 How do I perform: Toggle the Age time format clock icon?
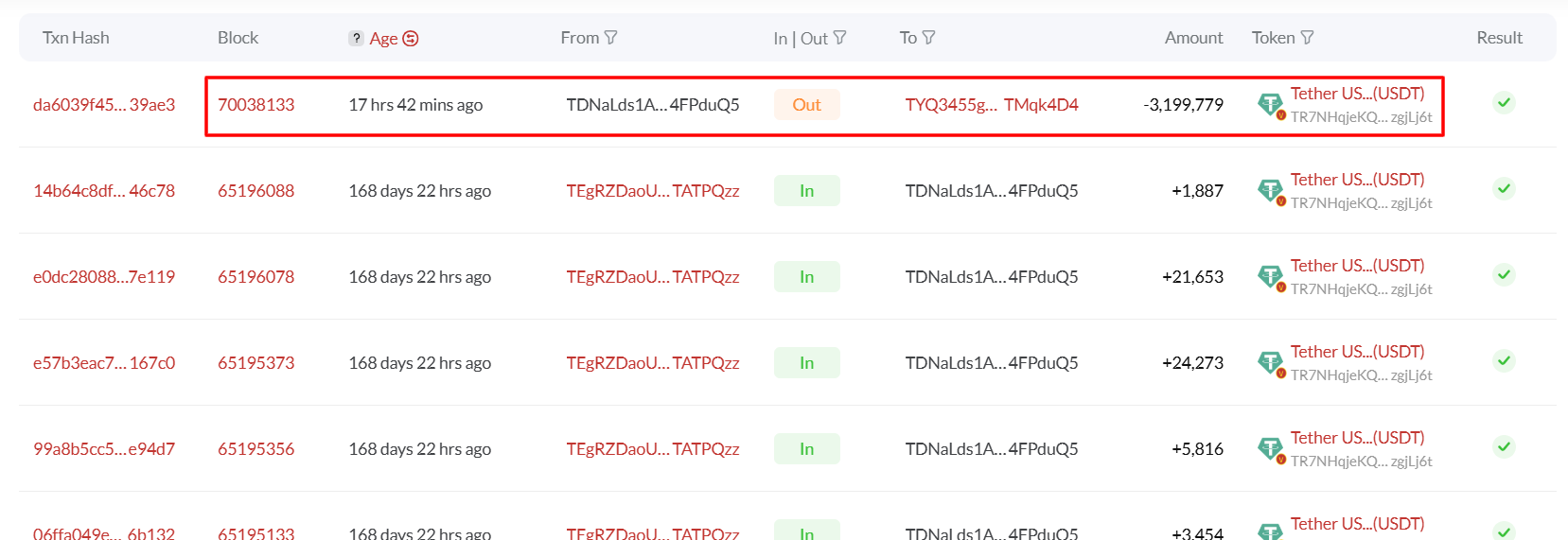click(x=411, y=39)
